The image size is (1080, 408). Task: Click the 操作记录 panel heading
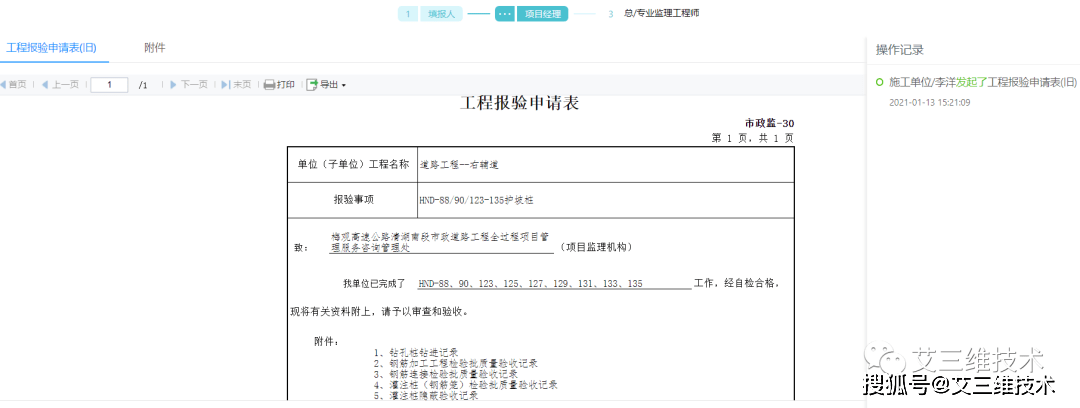pyautogui.click(x=900, y=50)
